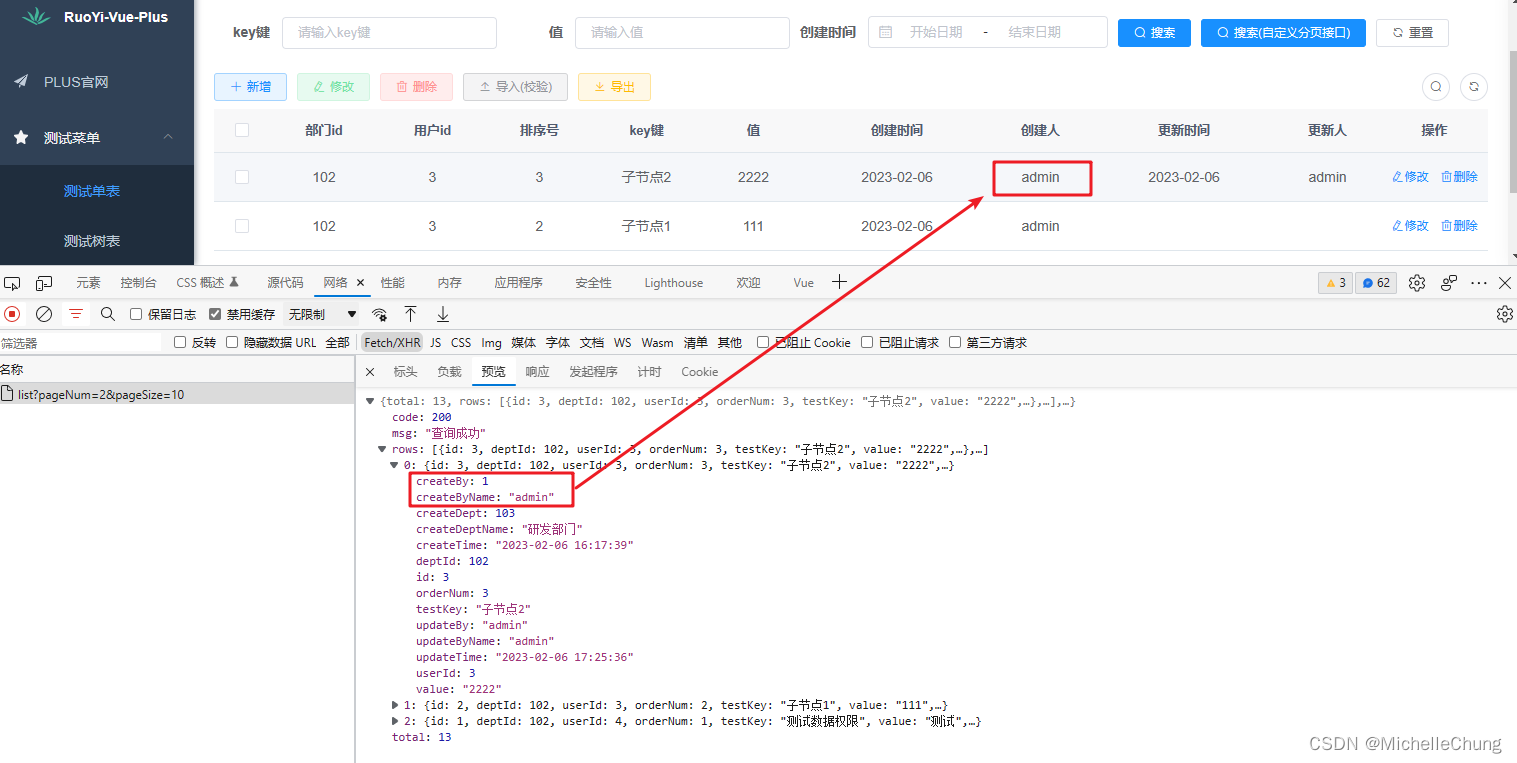Click the red 删除 toolbar button

[x=416, y=87]
